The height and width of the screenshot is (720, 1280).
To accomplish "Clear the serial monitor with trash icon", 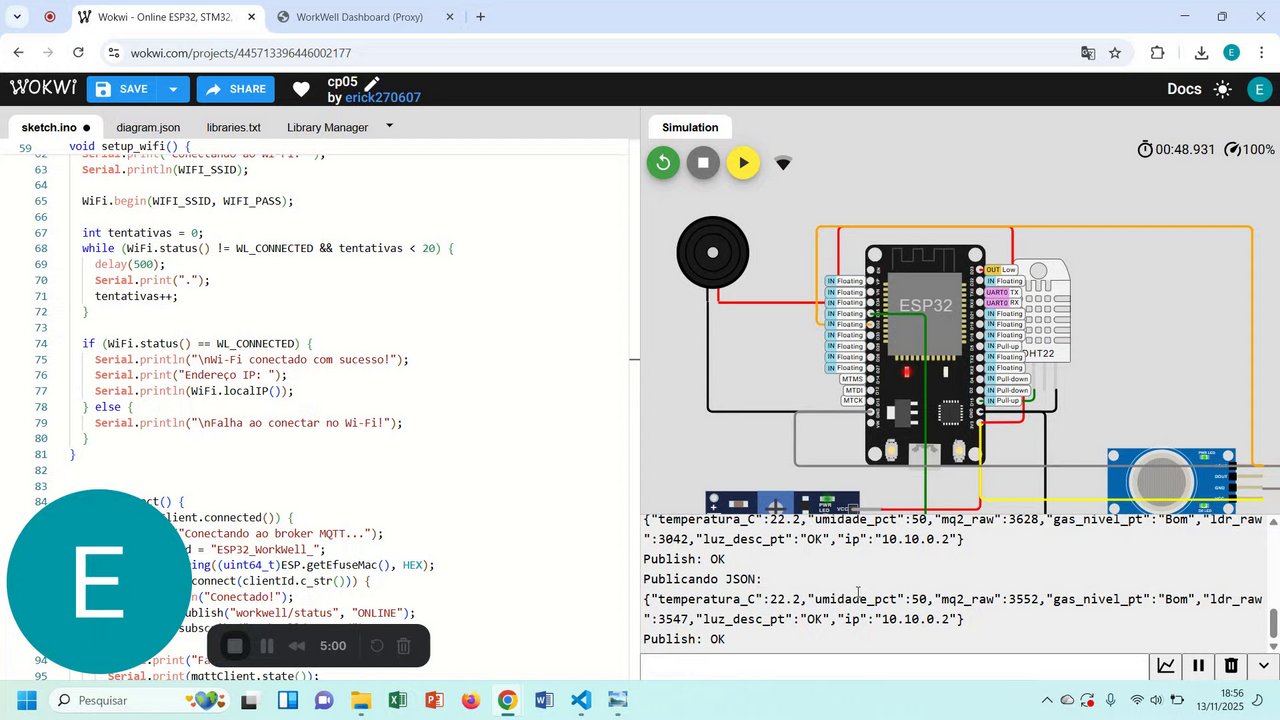I will coord(1231,666).
